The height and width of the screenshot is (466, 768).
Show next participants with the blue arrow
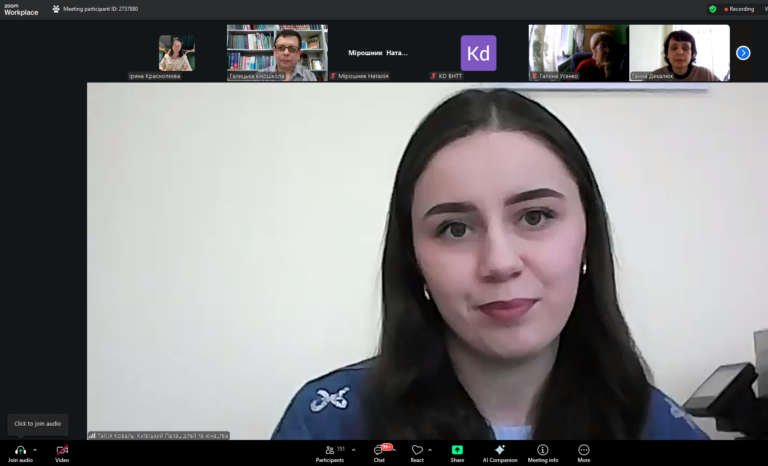point(743,53)
